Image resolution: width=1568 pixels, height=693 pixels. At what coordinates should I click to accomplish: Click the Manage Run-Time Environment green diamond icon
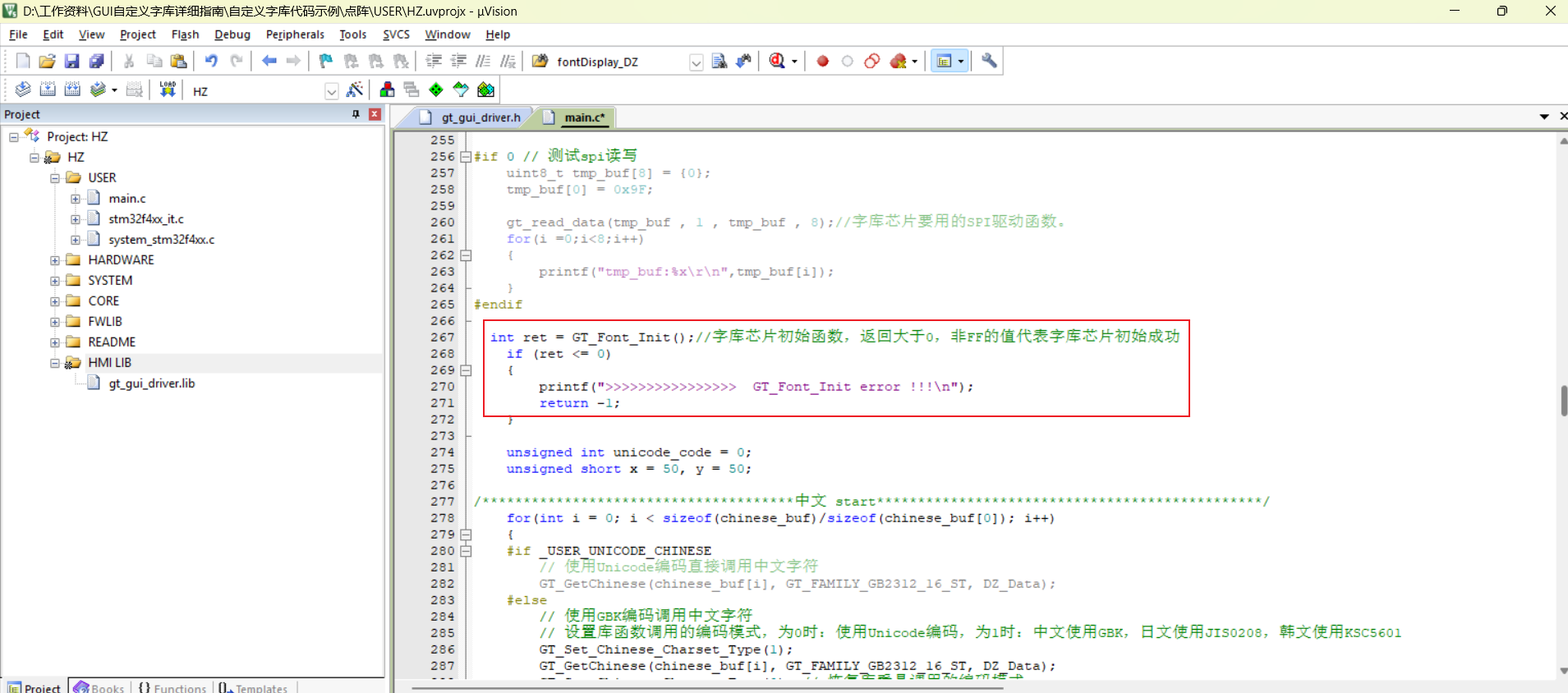tap(436, 89)
